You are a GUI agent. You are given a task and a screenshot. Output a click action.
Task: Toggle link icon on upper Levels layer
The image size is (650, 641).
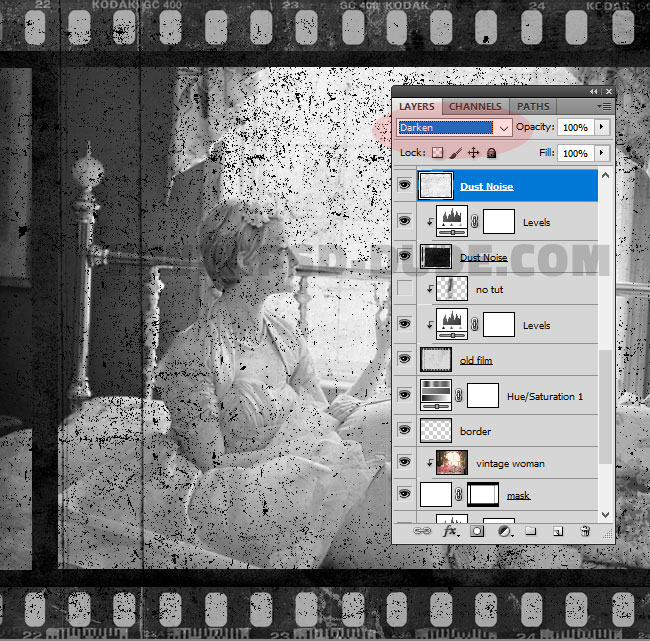475,222
